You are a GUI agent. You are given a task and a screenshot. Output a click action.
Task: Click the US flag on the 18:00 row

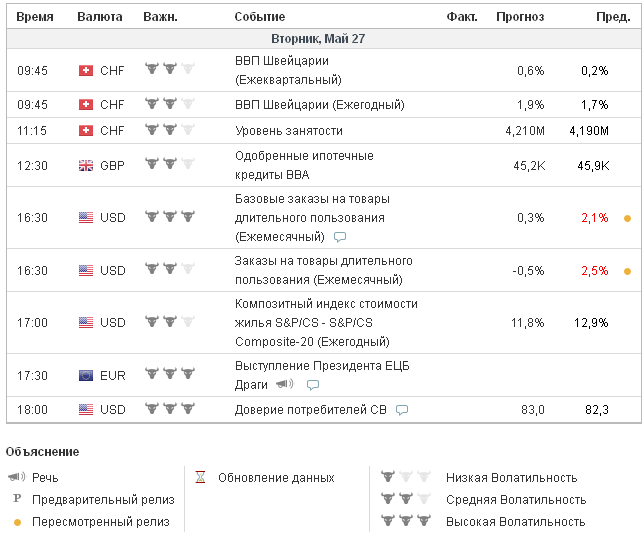tap(85, 410)
